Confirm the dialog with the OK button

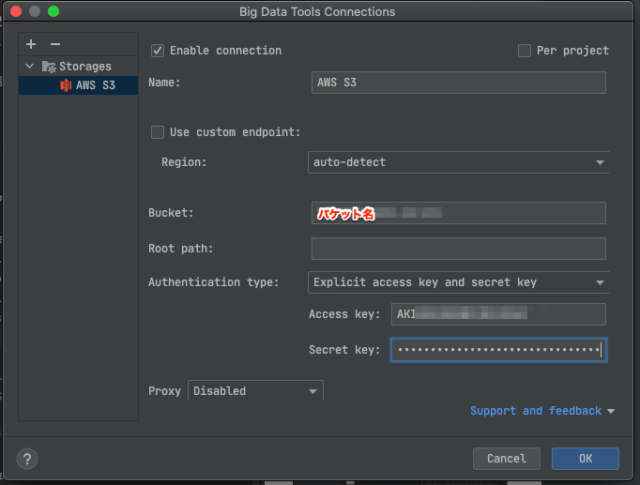point(585,458)
